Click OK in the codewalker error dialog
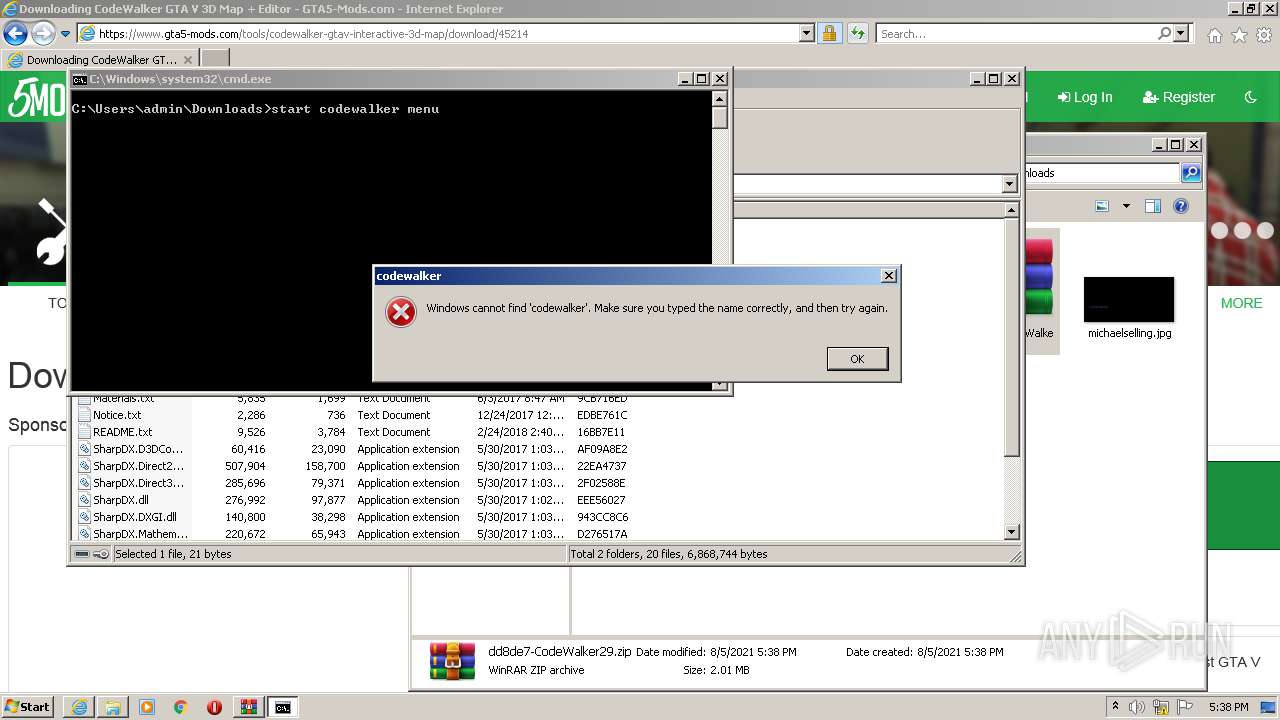This screenshot has width=1280, height=720. pos(857,359)
